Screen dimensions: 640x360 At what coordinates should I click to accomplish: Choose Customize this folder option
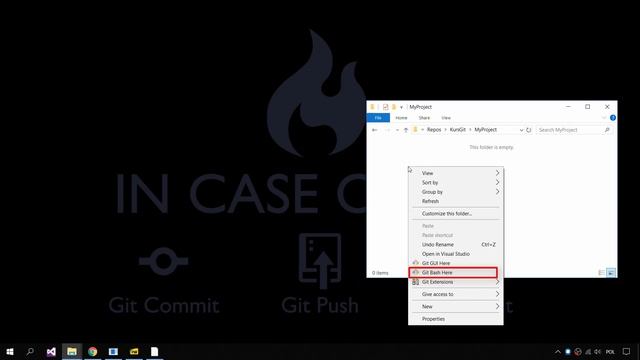coord(456,213)
